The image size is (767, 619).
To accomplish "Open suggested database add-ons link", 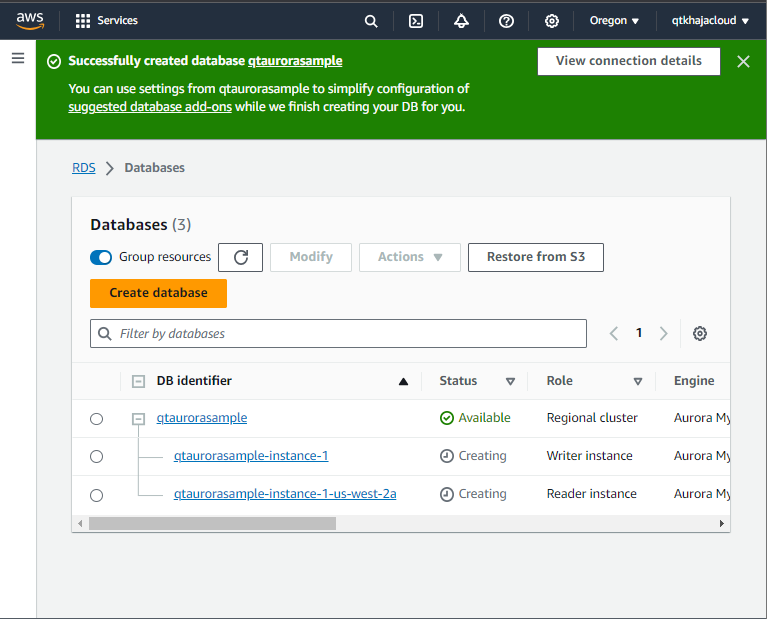I will pyautogui.click(x=150, y=107).
